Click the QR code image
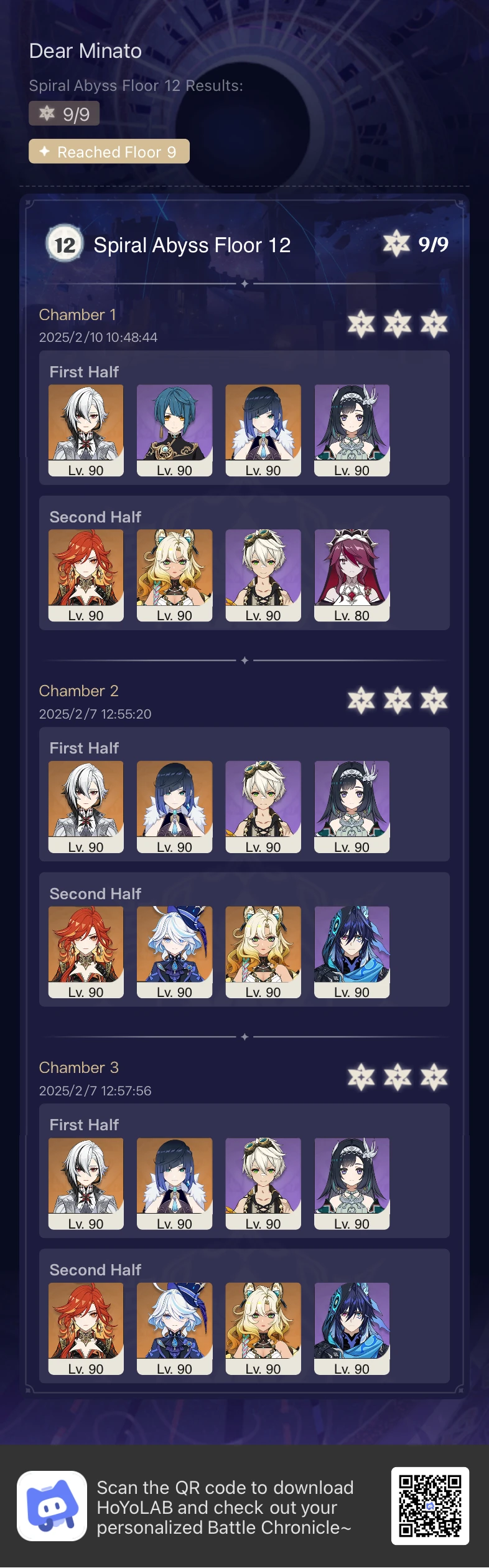This screenshot has height=1568, width=489. coord(430,1506)
